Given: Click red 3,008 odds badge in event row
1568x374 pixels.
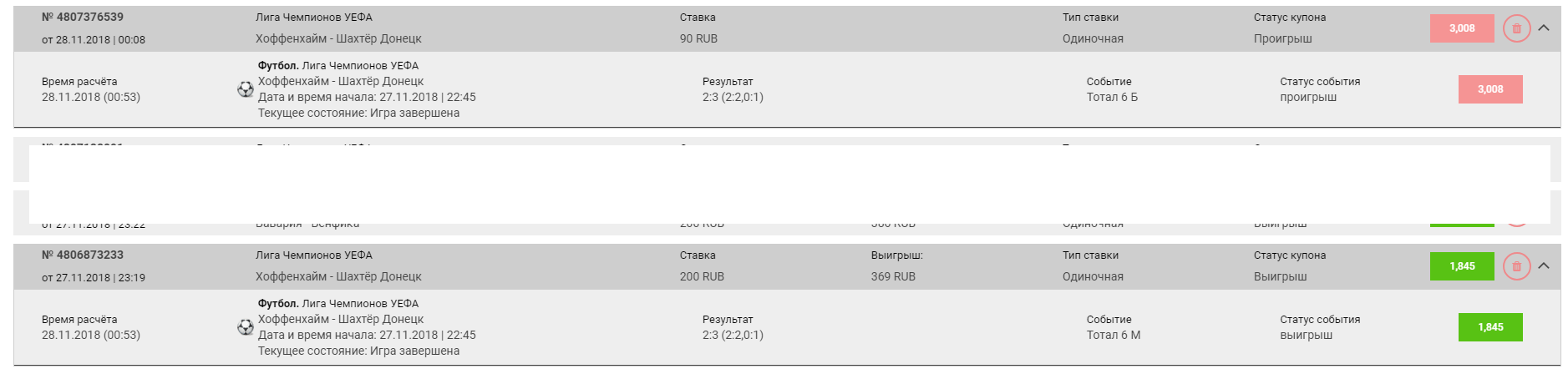Looking at the screenshot, I should coord(1490,89).
